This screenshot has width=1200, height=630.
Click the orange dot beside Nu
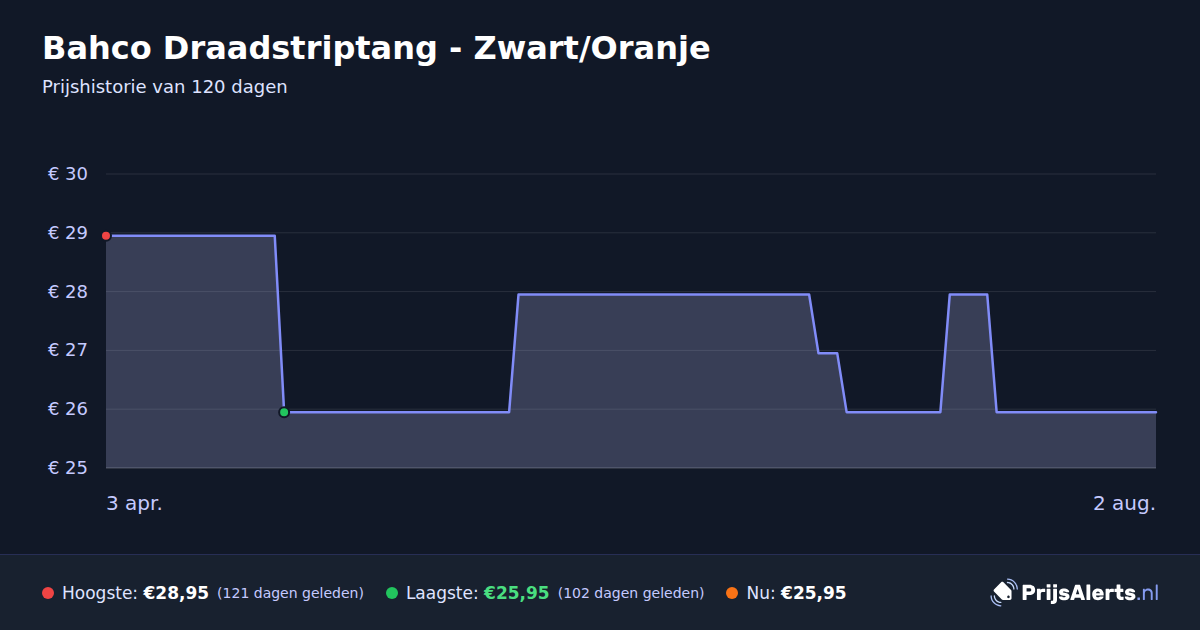(x=732, y=593)
